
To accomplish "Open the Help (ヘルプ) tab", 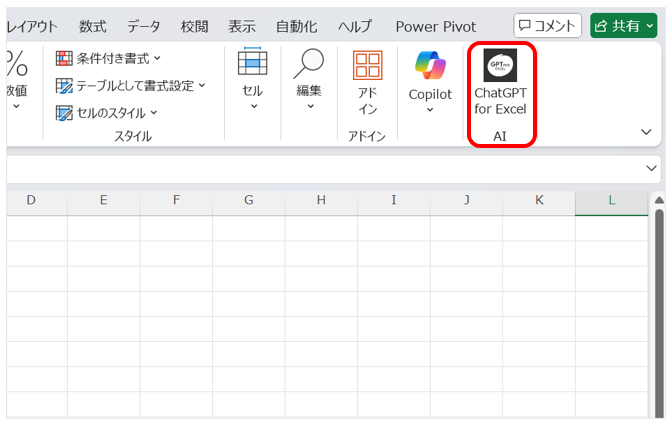I will click(x=355, y=27).
